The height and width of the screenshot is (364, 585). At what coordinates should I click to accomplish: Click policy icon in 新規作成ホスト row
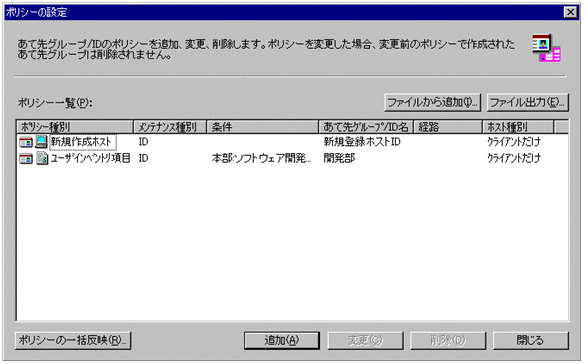(x=26, y=142)
